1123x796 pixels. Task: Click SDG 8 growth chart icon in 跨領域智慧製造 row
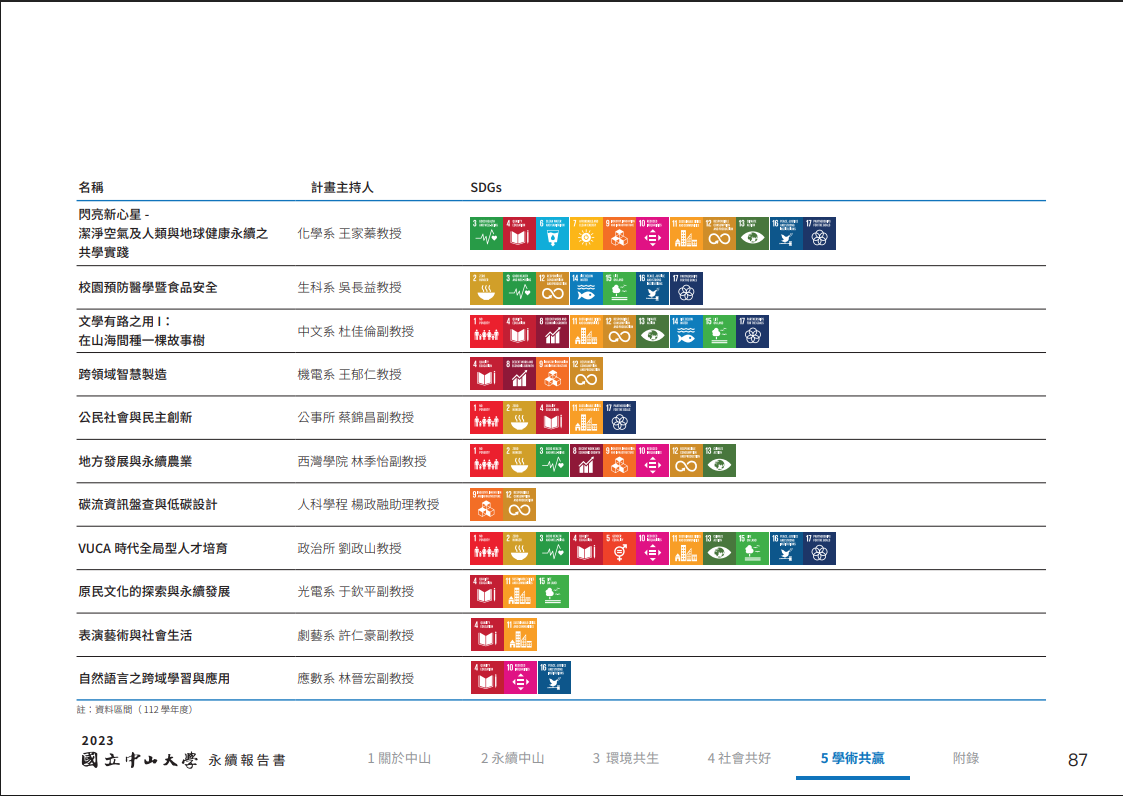click(x=520, y=374)
